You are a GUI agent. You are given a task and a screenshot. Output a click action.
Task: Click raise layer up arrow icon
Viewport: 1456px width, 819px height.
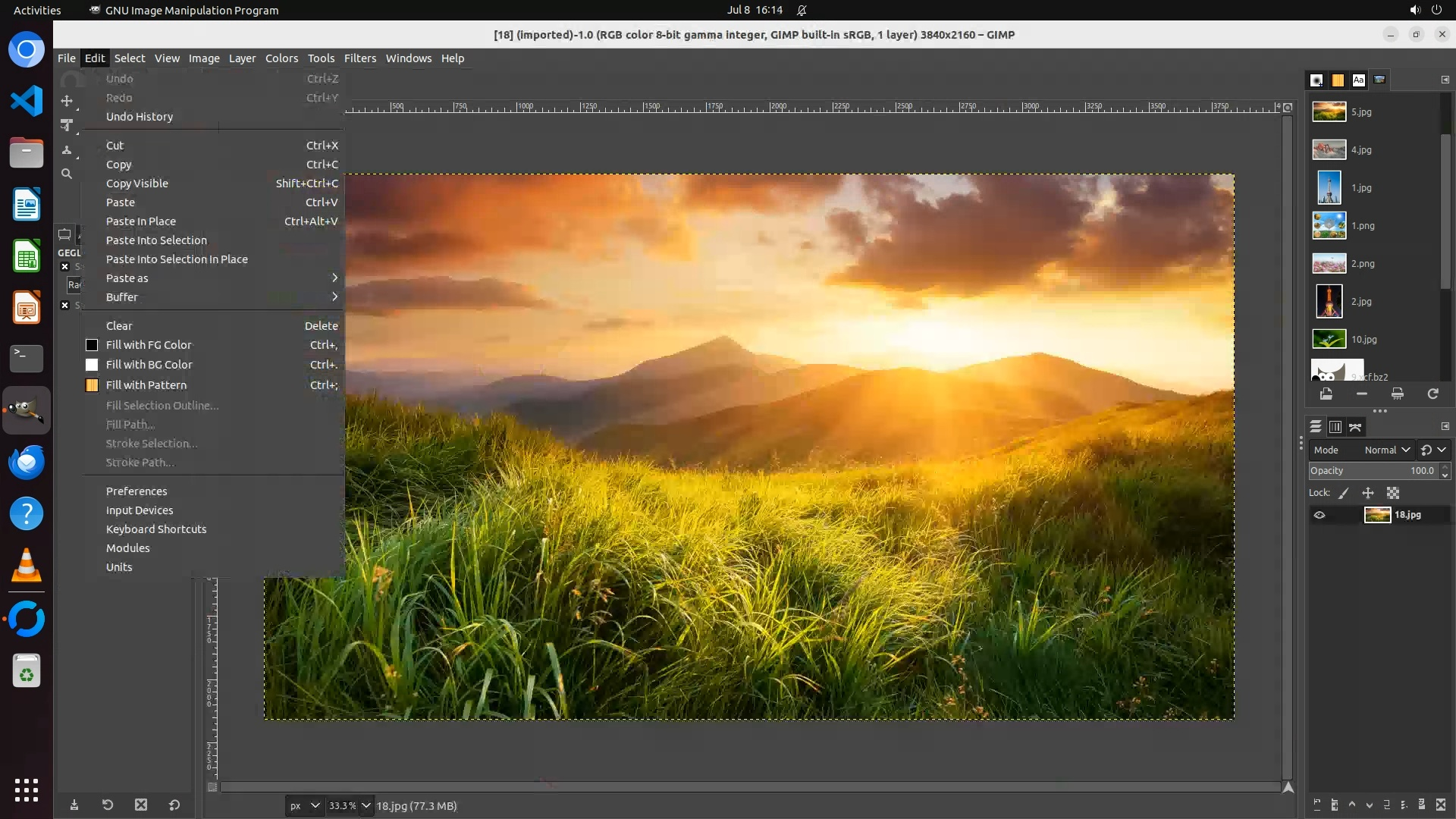point(1352,805)
